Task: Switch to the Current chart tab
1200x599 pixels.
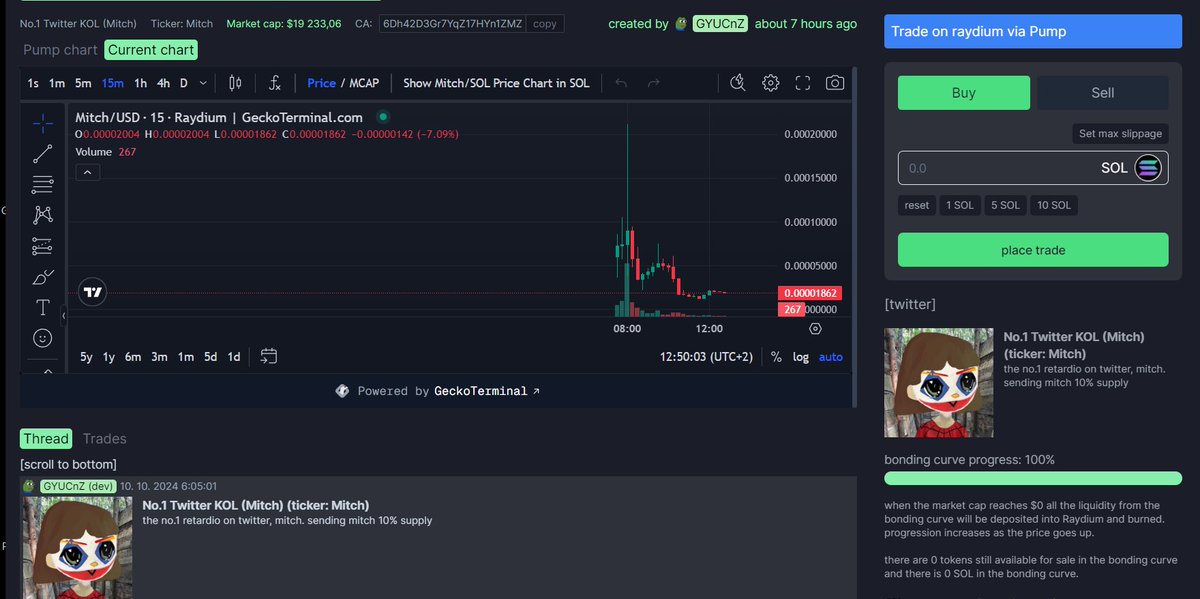Action: (x=151, y=49)
